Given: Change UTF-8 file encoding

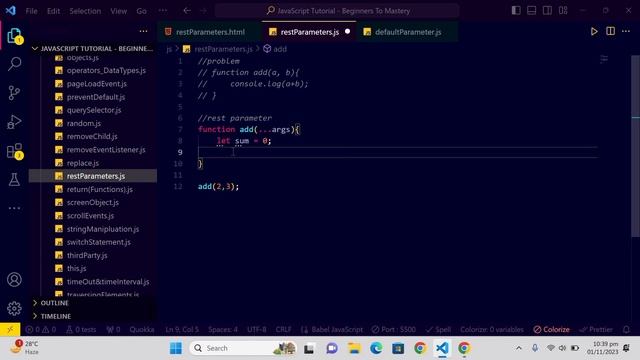Looking at the screenshot, I should point(257,329).
